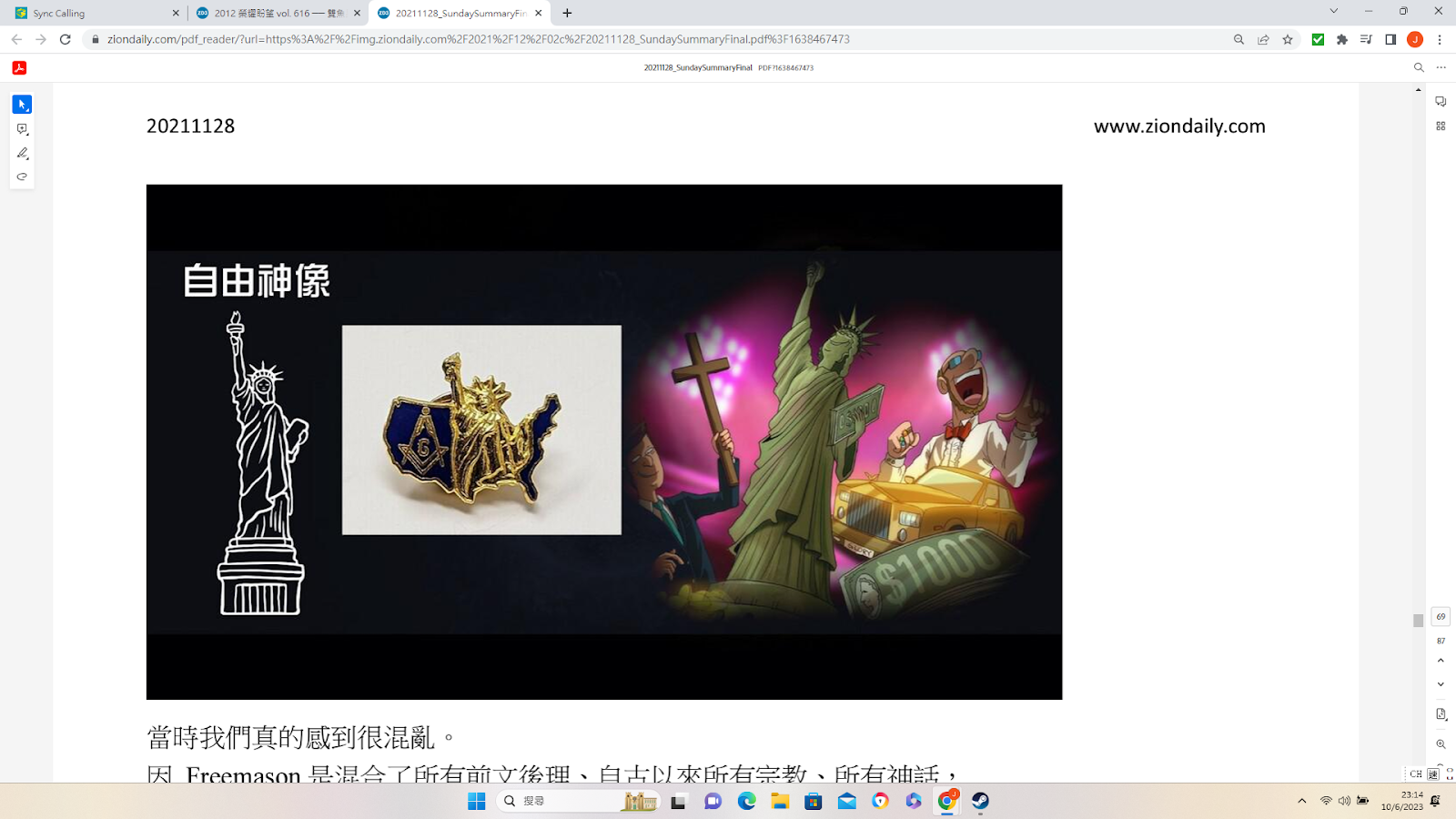The image size is (1456, 819).
Task: Reload the current page
Action: tap(66, 39)
